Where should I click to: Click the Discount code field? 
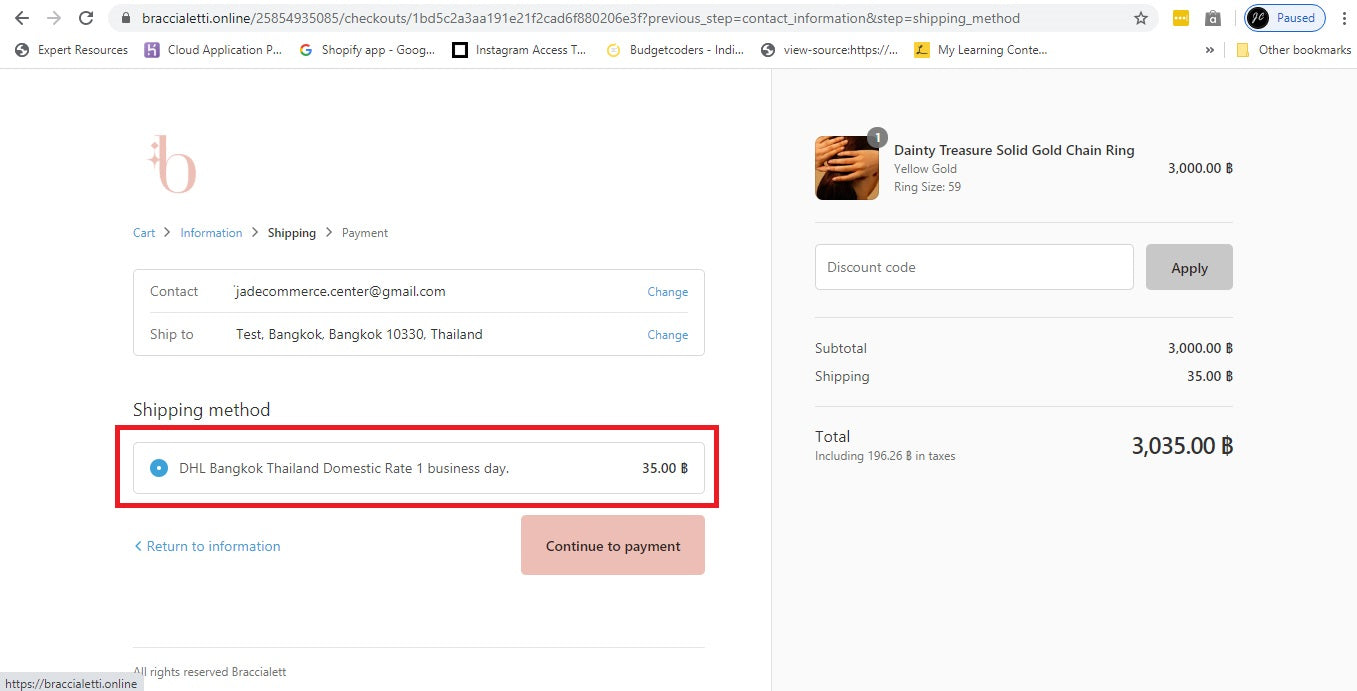coord(973,267)
